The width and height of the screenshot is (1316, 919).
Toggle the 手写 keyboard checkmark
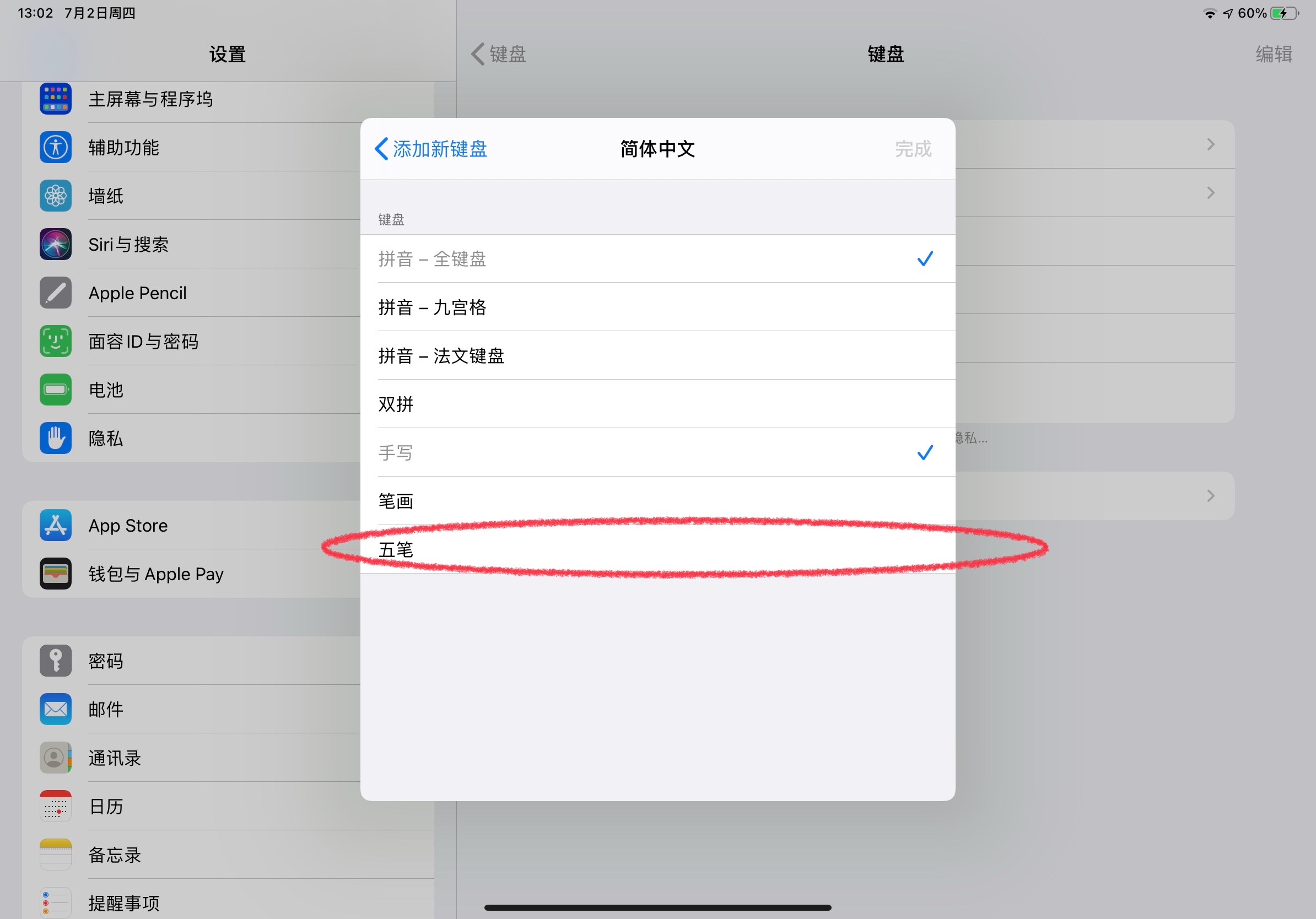[925, 453]
